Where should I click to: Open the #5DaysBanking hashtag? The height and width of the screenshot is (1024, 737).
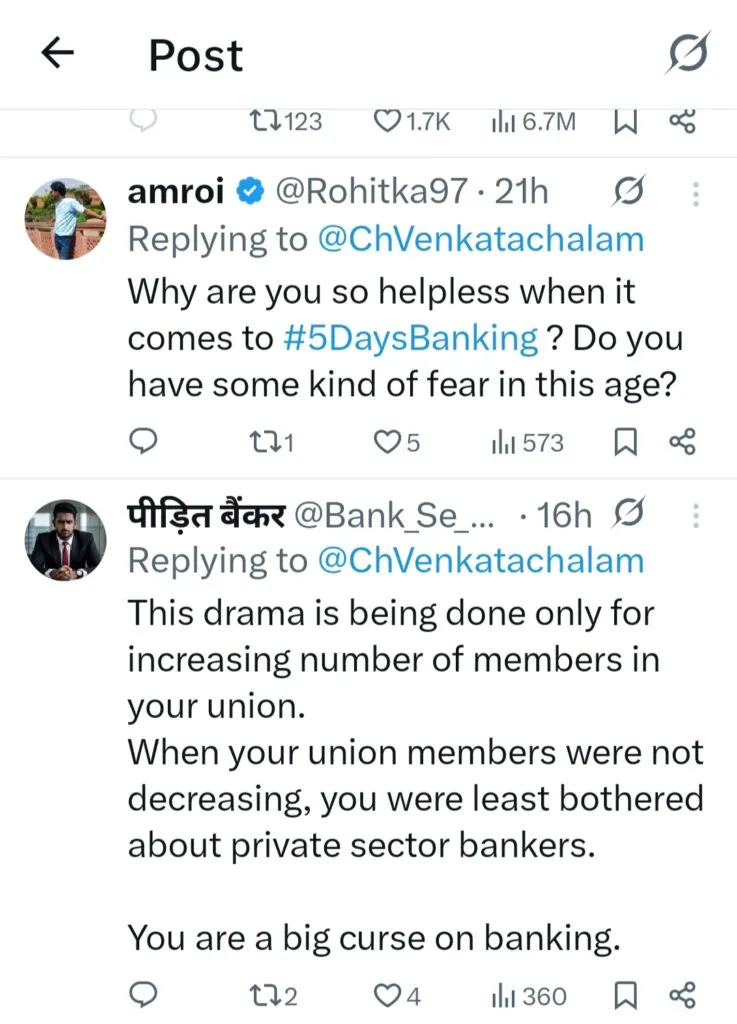410,338
